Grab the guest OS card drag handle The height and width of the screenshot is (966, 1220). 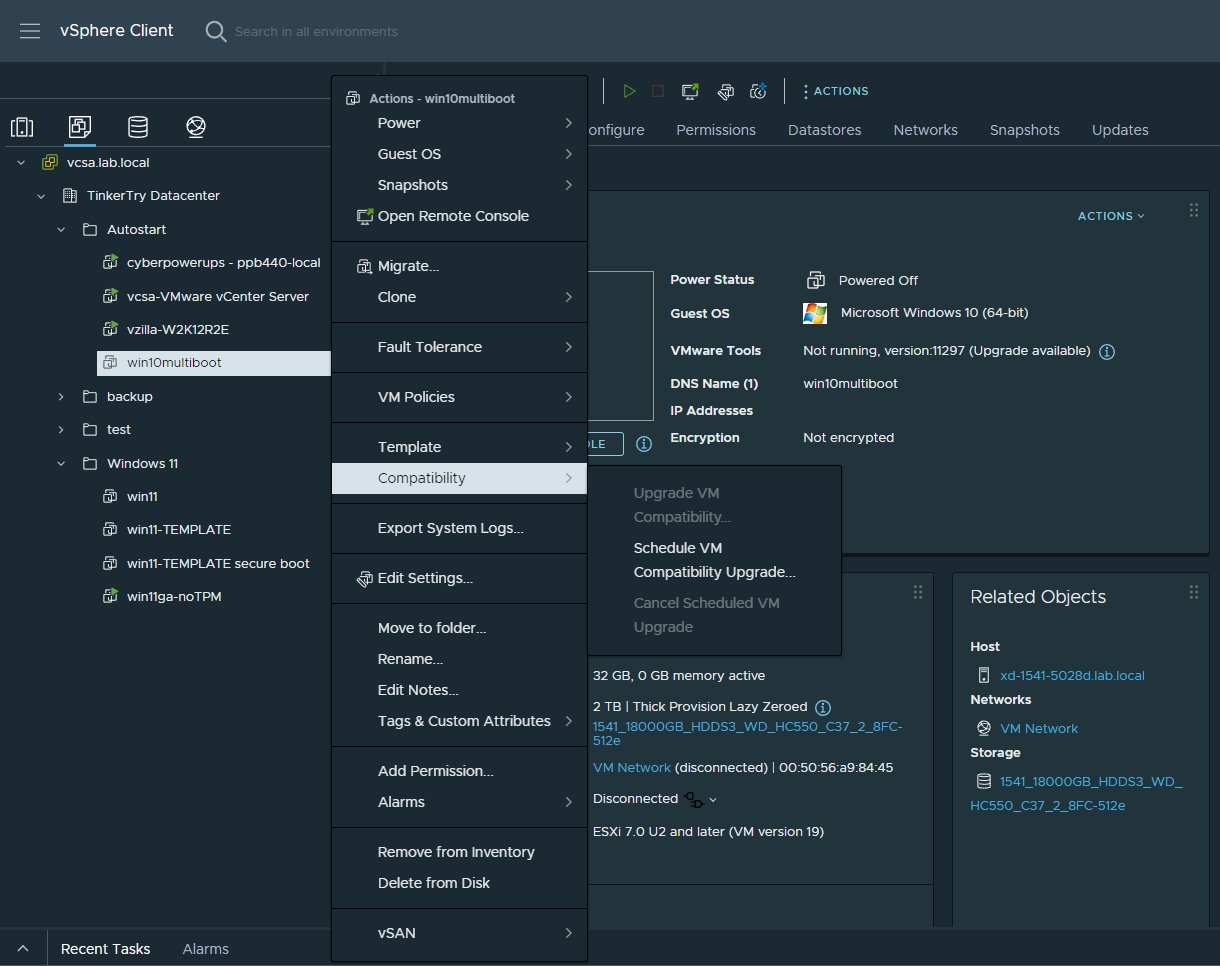coord(1193,210)
